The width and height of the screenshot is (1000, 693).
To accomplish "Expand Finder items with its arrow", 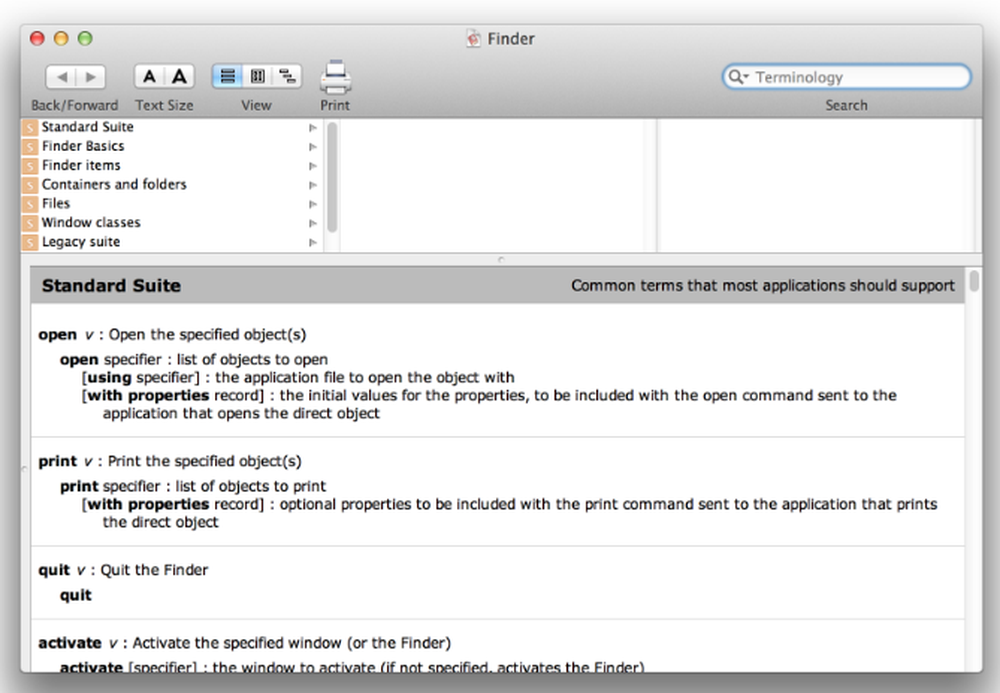I will [x=312, y=166].
